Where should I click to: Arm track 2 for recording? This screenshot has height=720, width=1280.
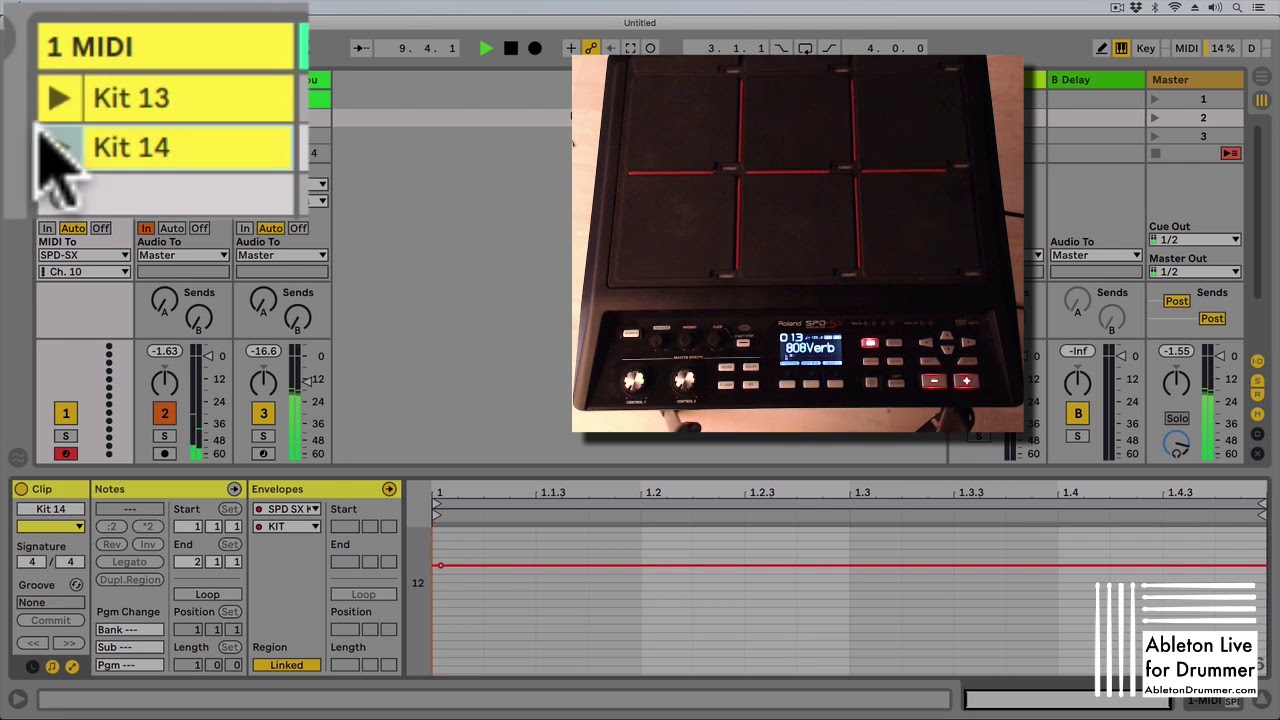click(165, 454)
